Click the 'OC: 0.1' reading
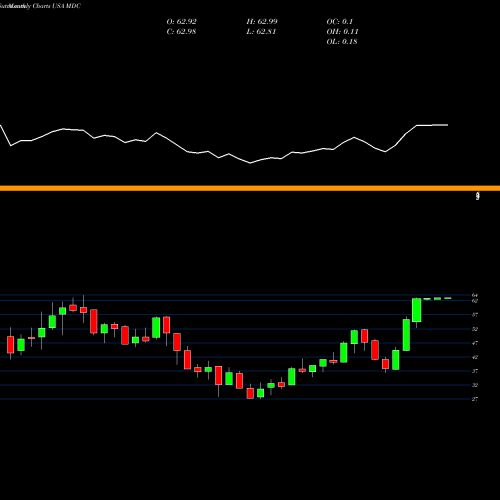500x500 pixels. [x=339, y=22]
